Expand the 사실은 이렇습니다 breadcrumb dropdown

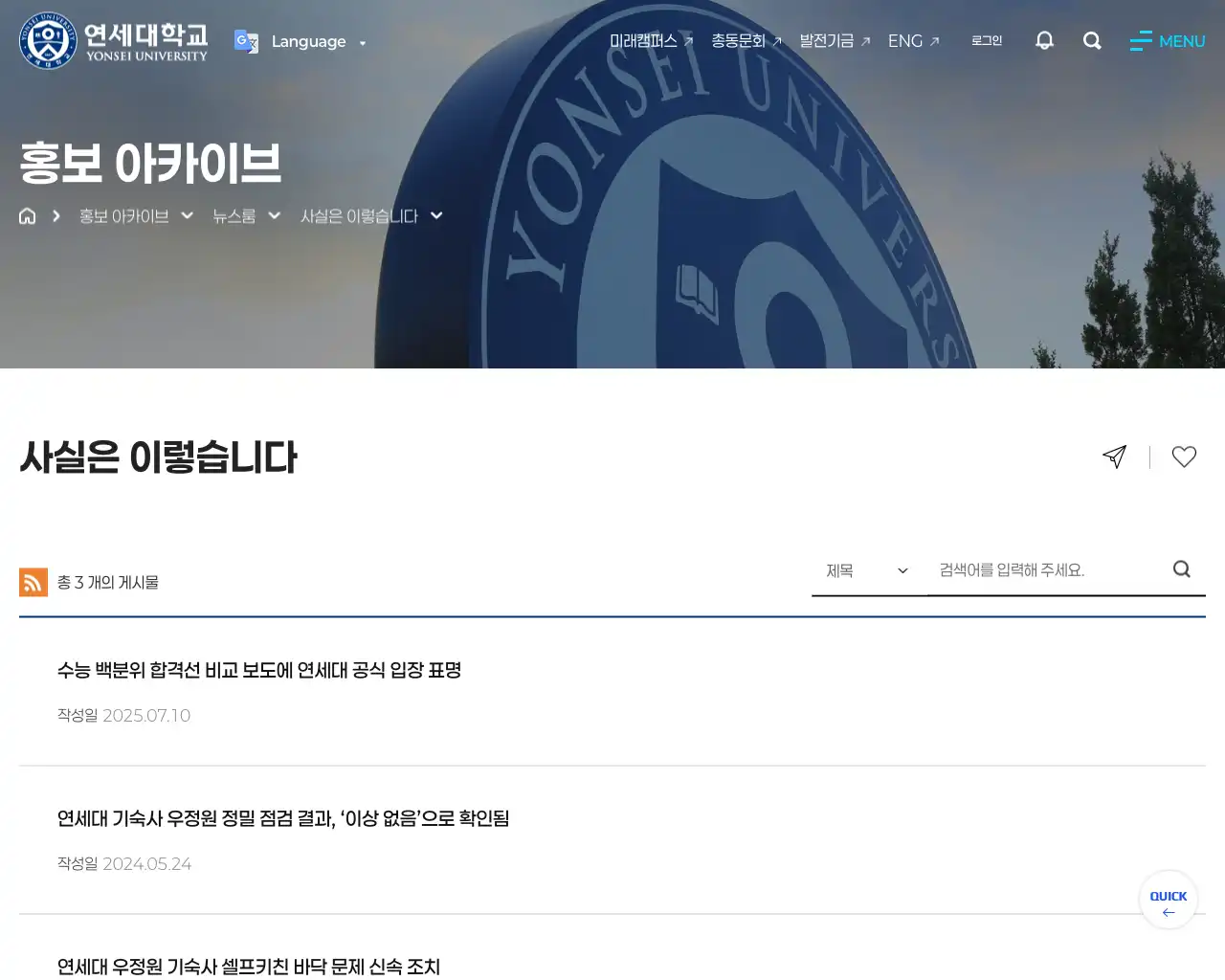coord(371,215)
